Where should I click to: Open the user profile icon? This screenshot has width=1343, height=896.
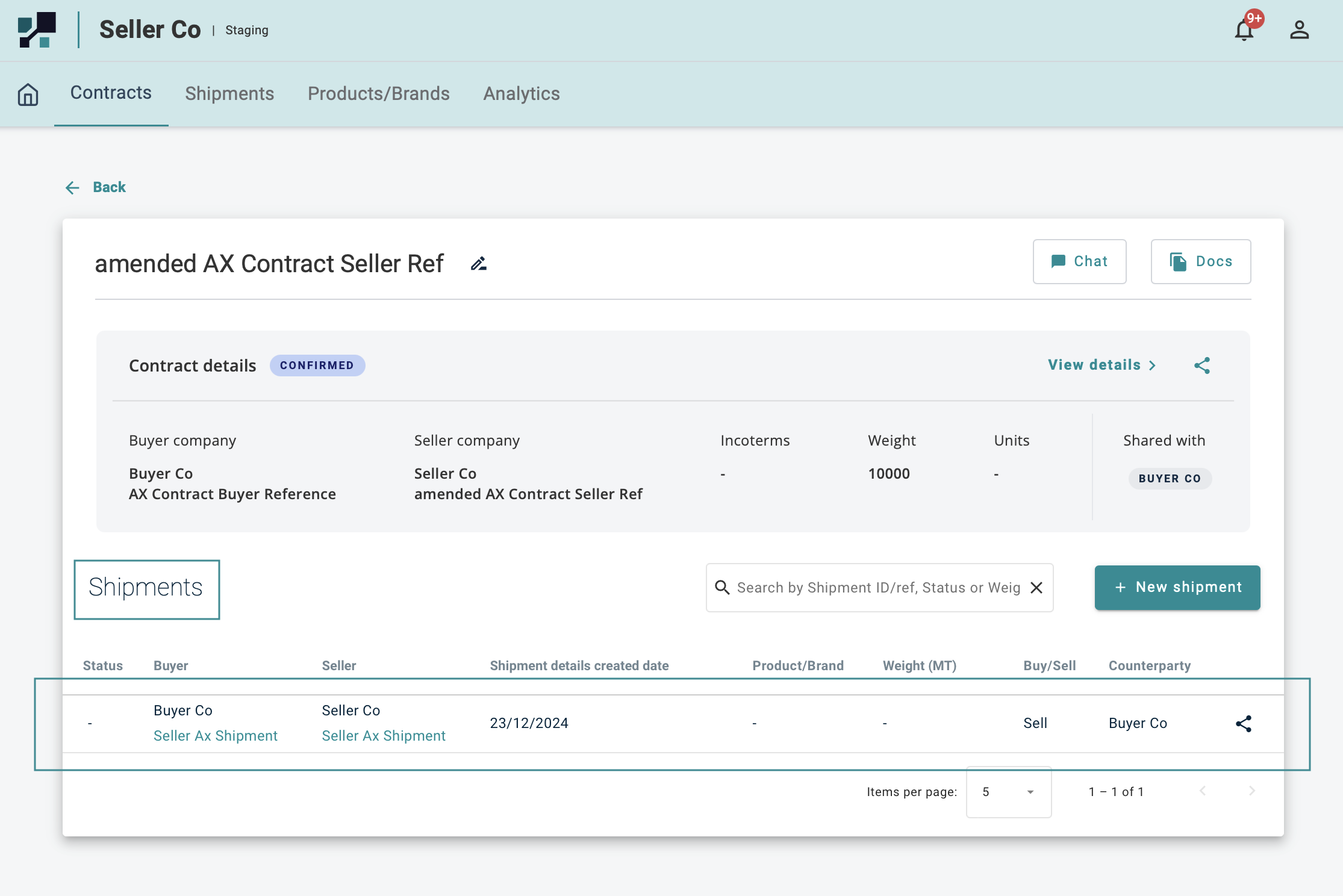point(1299,30)
